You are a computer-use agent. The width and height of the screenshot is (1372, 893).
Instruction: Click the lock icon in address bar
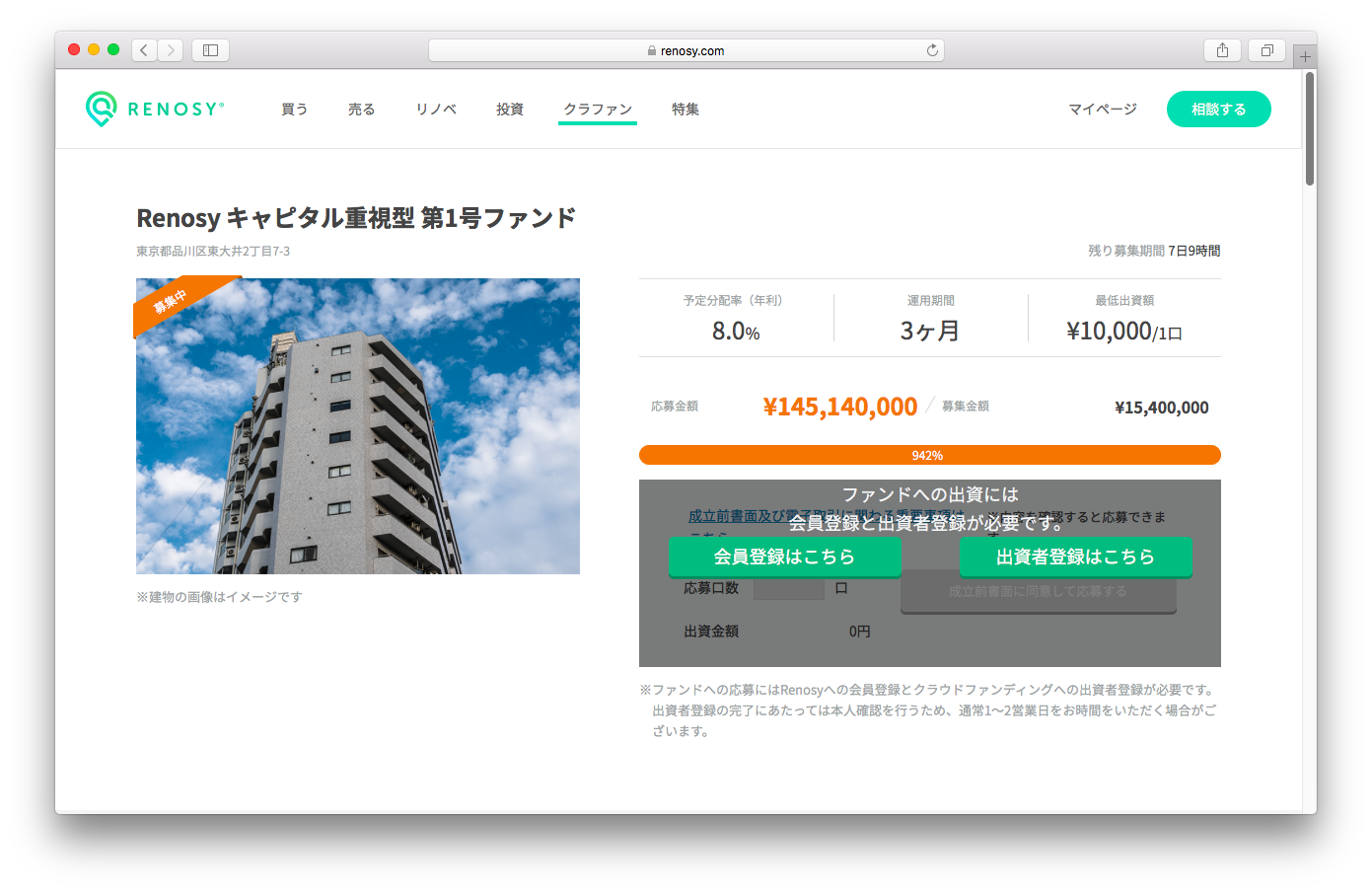point(652,50)
